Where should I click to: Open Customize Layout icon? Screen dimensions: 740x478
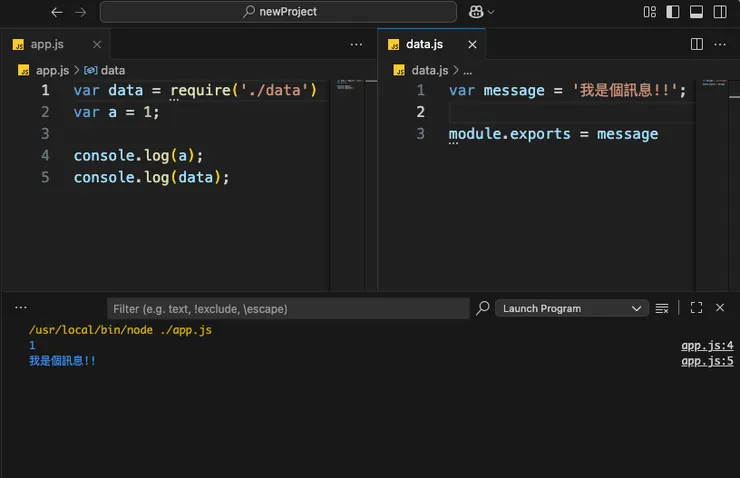(650, 12)
